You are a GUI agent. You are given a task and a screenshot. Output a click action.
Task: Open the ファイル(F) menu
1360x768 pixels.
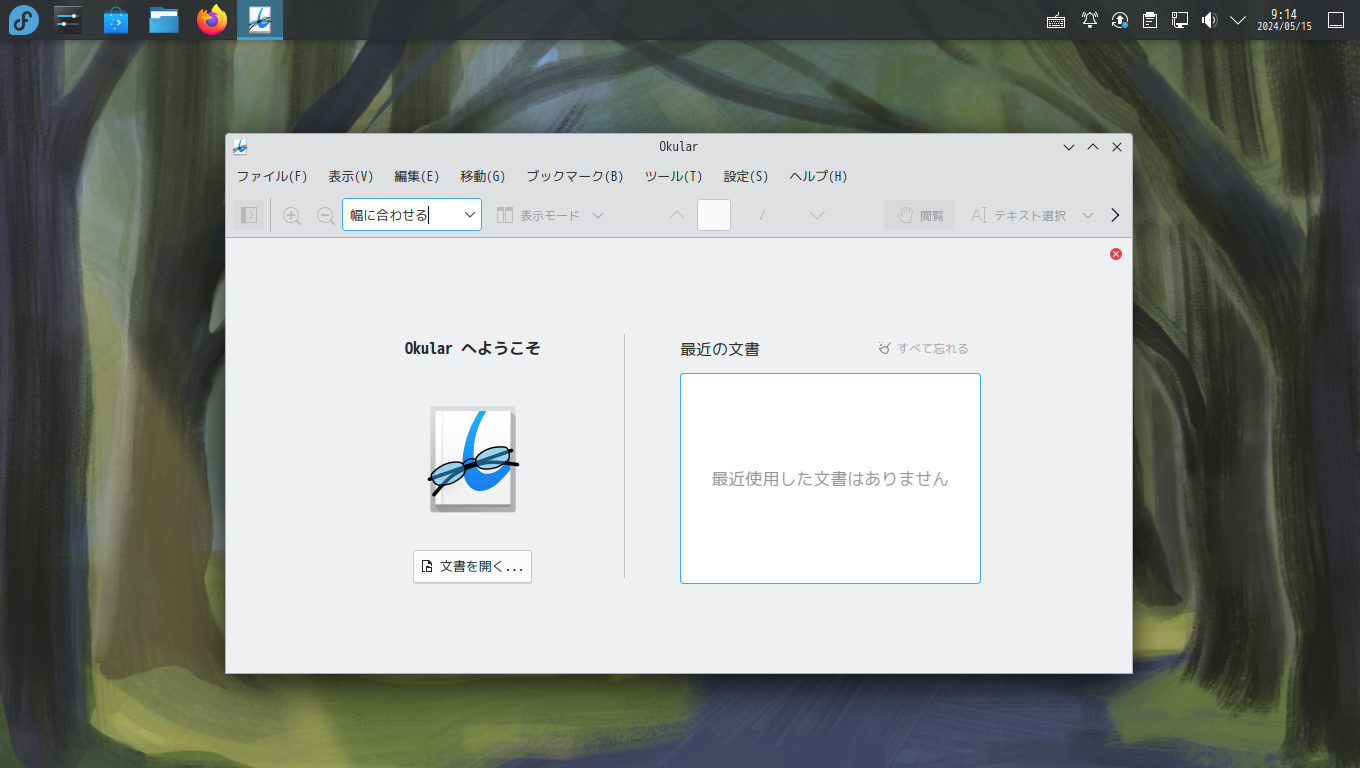272,176
